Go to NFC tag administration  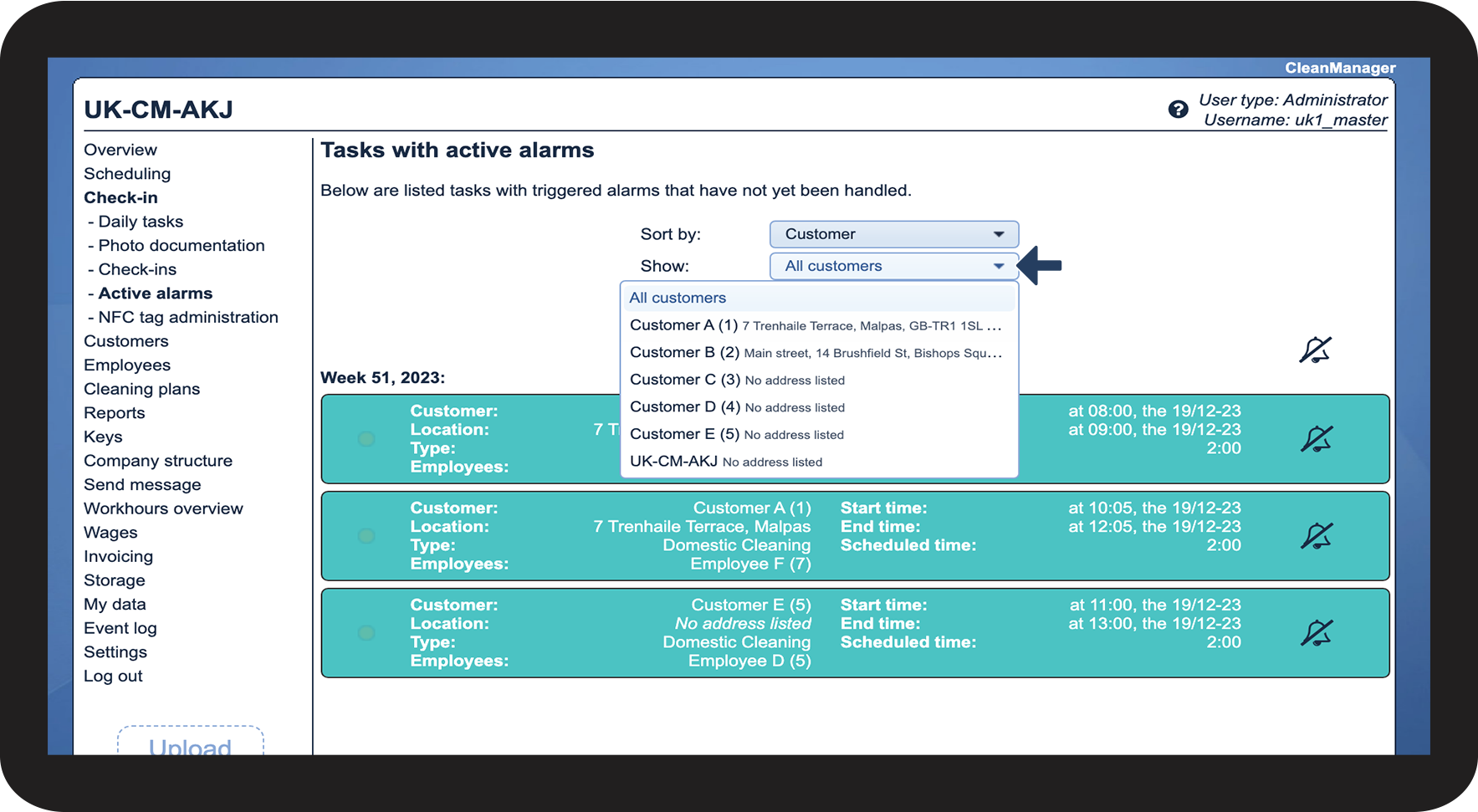coord(188,318)
